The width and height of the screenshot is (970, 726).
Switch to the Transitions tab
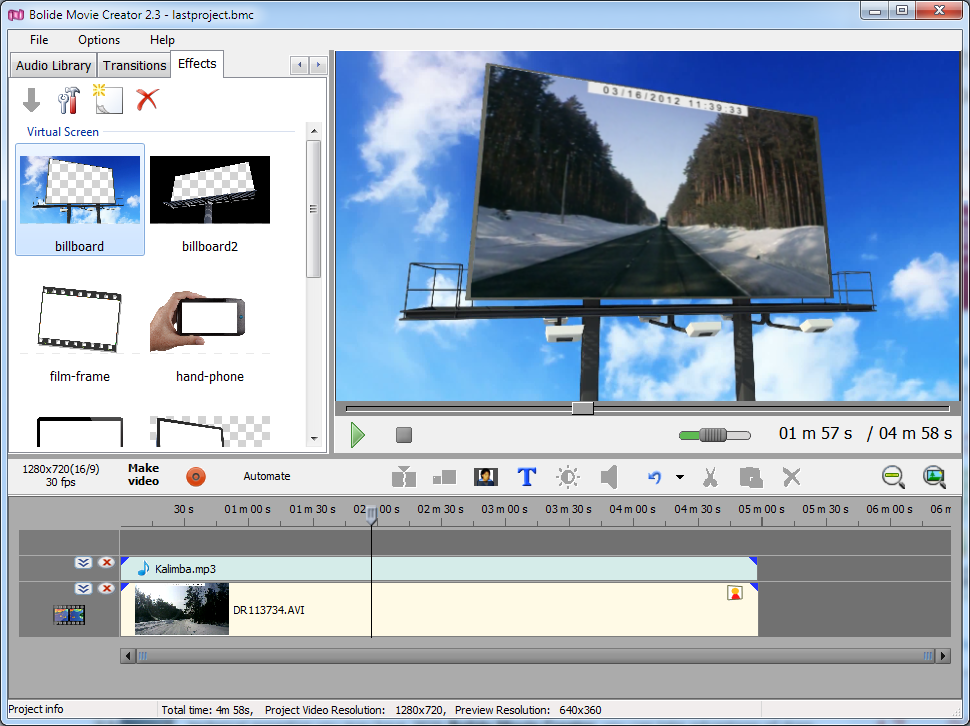point(134,65)
